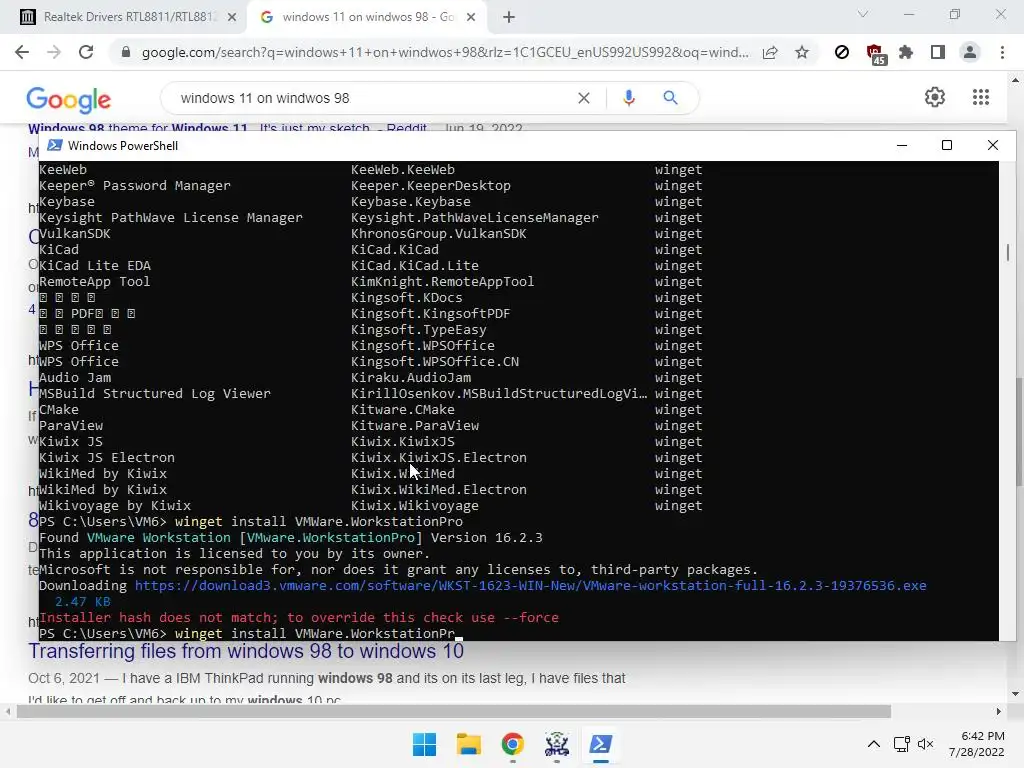Open uBlock extension with 45 badge

(875, 54)
